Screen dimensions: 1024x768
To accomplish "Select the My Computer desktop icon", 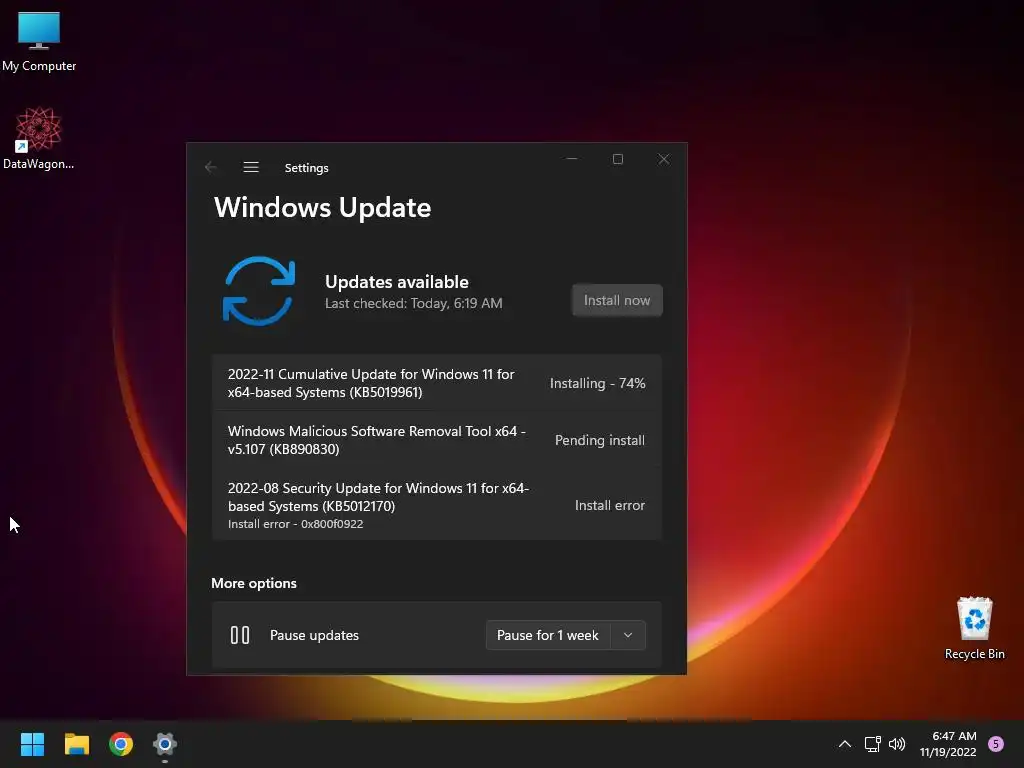I will coord(39,41).
